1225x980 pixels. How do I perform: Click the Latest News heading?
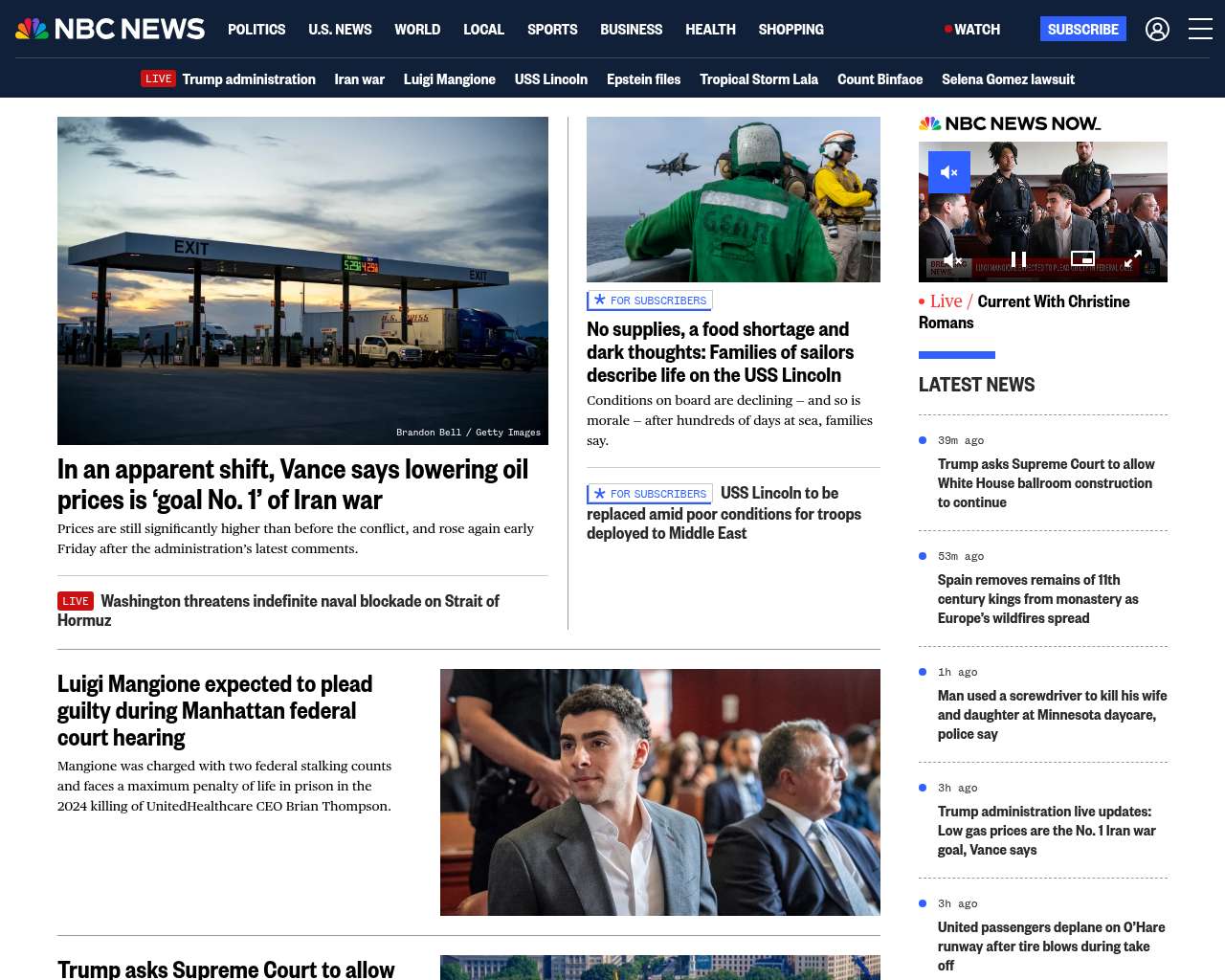pos(976,385)
